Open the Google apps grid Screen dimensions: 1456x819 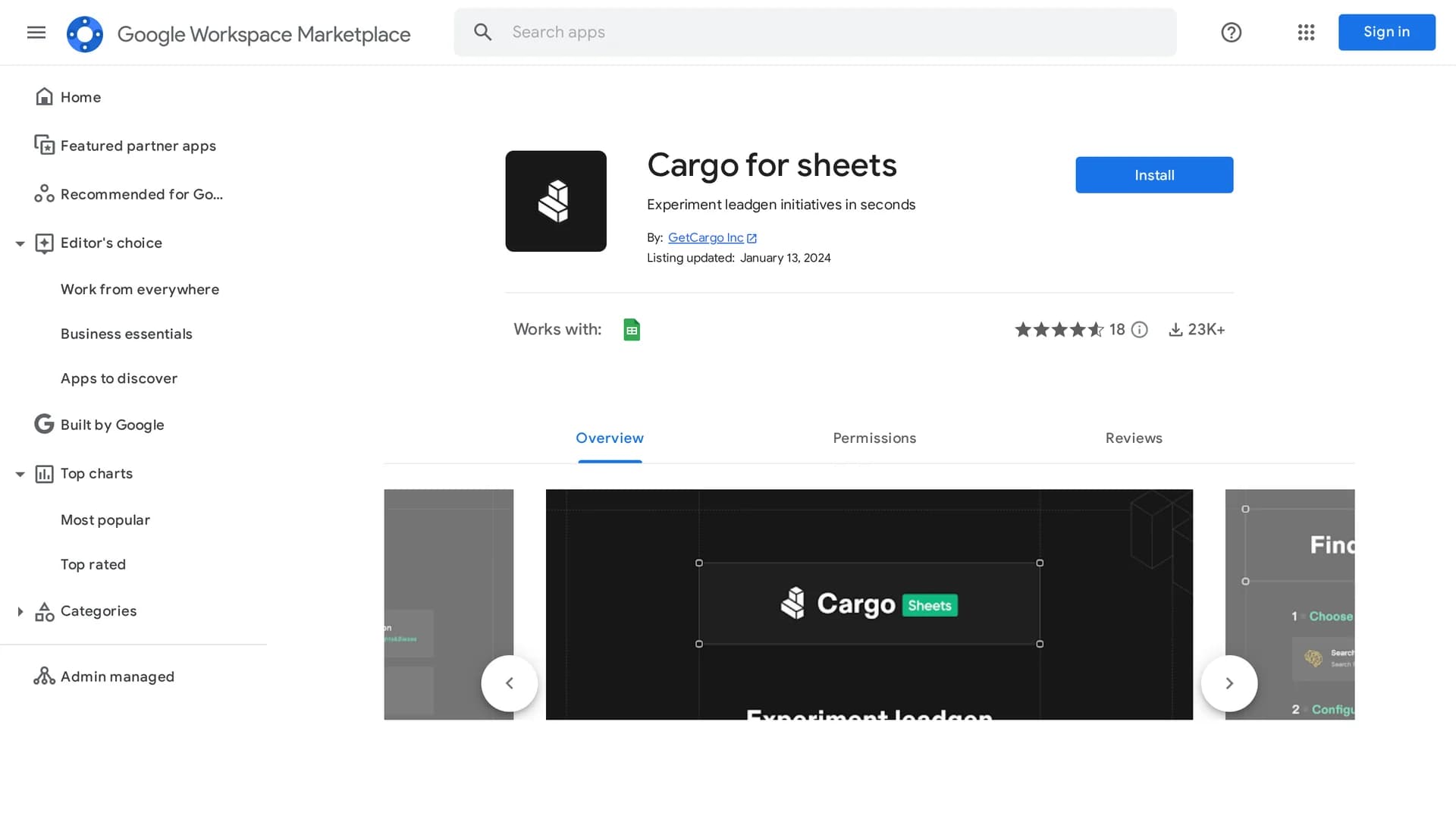pyautogui.click(x=1306, y=32)
